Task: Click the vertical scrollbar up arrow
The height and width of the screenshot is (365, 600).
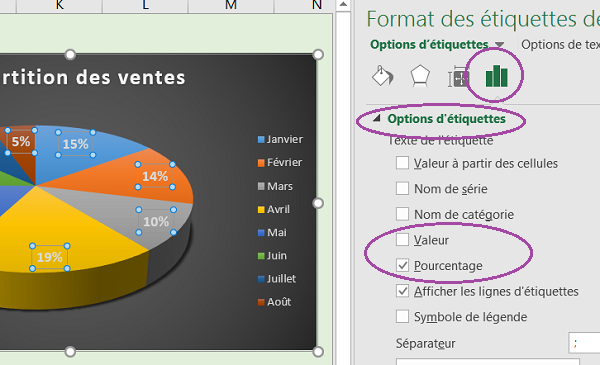Action: (x=343, y=5)
